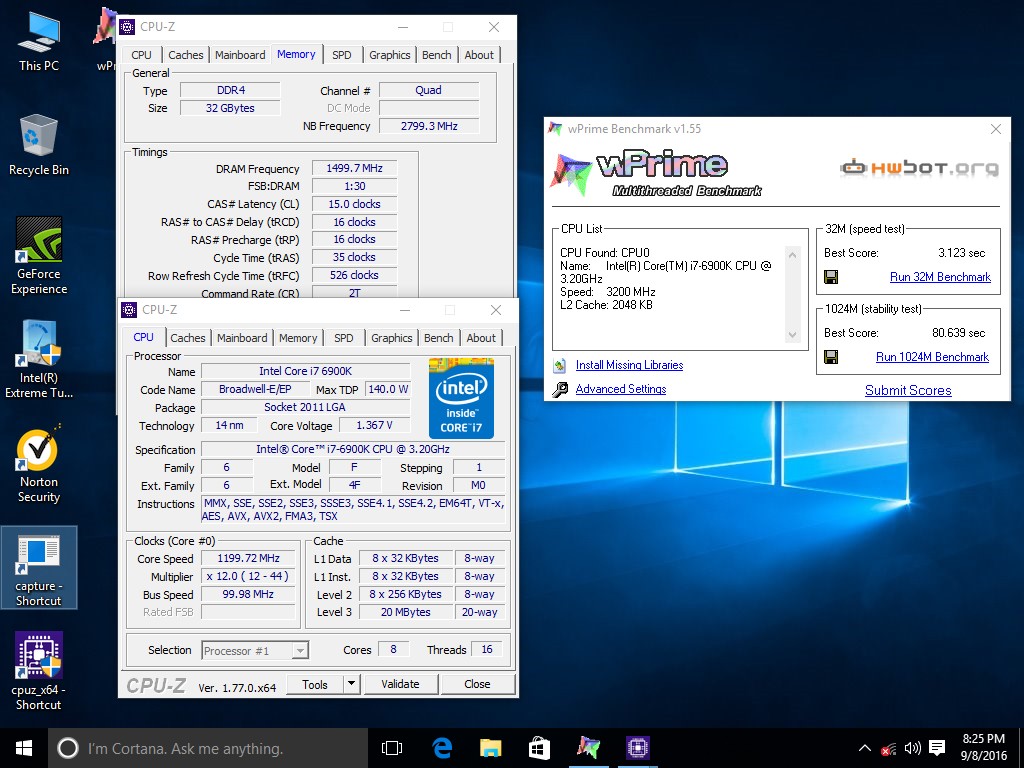
Task: Click the Install Missing Libraries icon
Action: coord(560,365)
